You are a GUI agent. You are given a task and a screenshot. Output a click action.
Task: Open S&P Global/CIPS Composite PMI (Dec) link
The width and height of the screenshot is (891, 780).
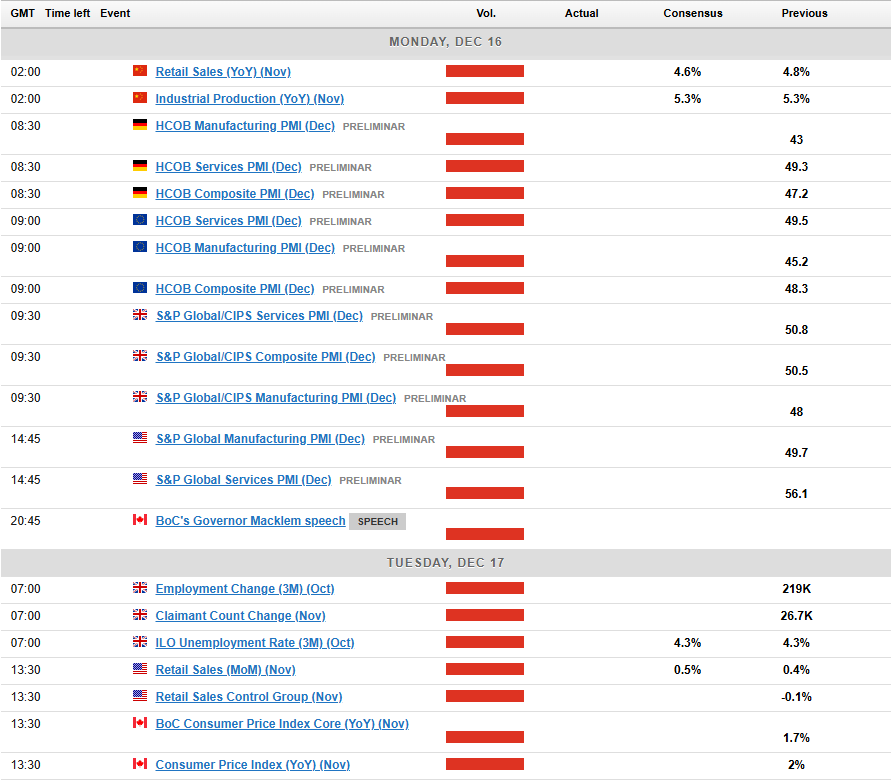[x=265, y=357]
